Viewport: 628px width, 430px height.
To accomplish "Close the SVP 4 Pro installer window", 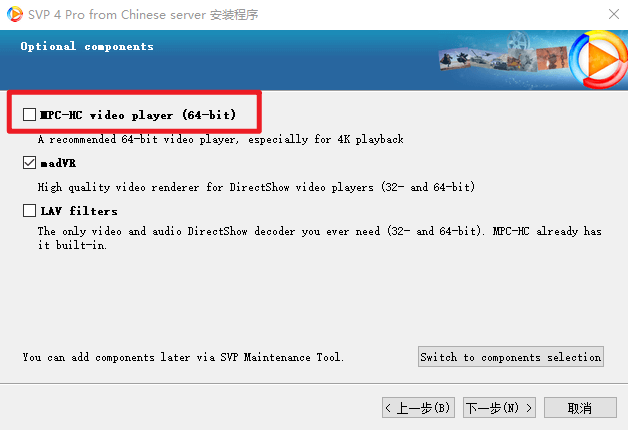I will pos(614,14).
